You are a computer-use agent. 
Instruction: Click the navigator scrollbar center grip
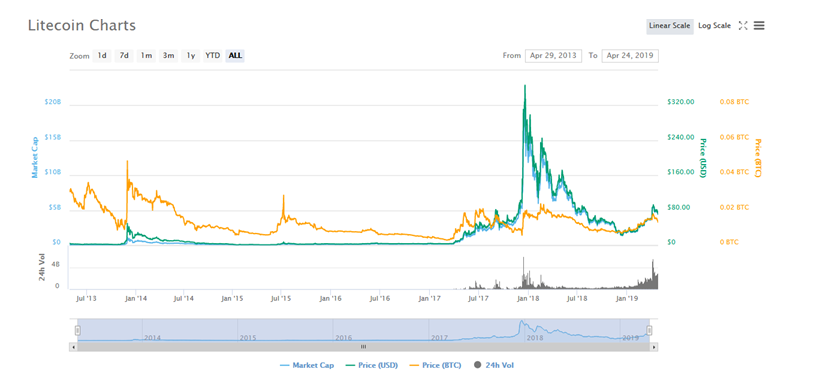click(x=363, y=347)
